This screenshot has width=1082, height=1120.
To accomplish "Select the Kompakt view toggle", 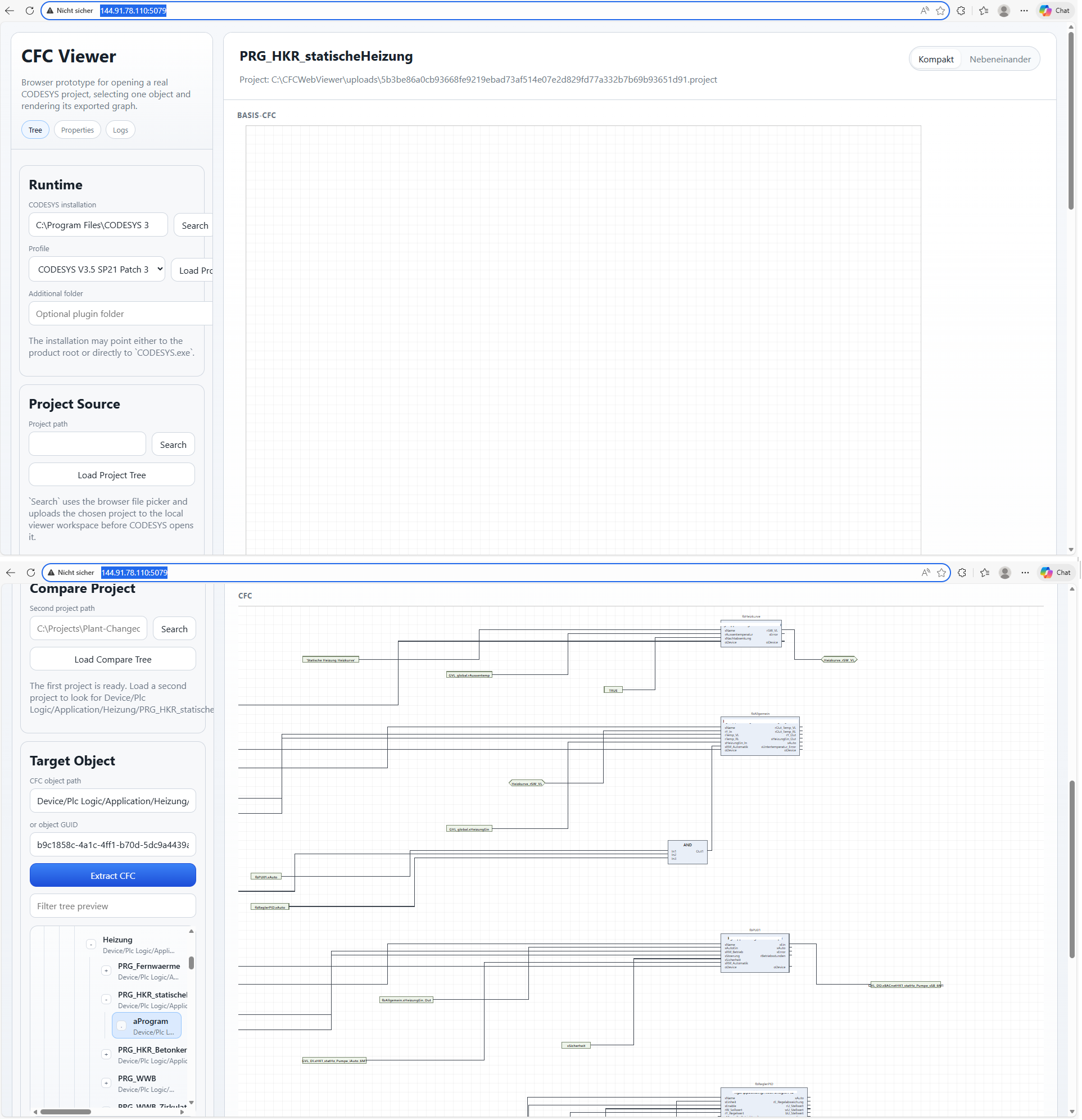I will [936, 60].
